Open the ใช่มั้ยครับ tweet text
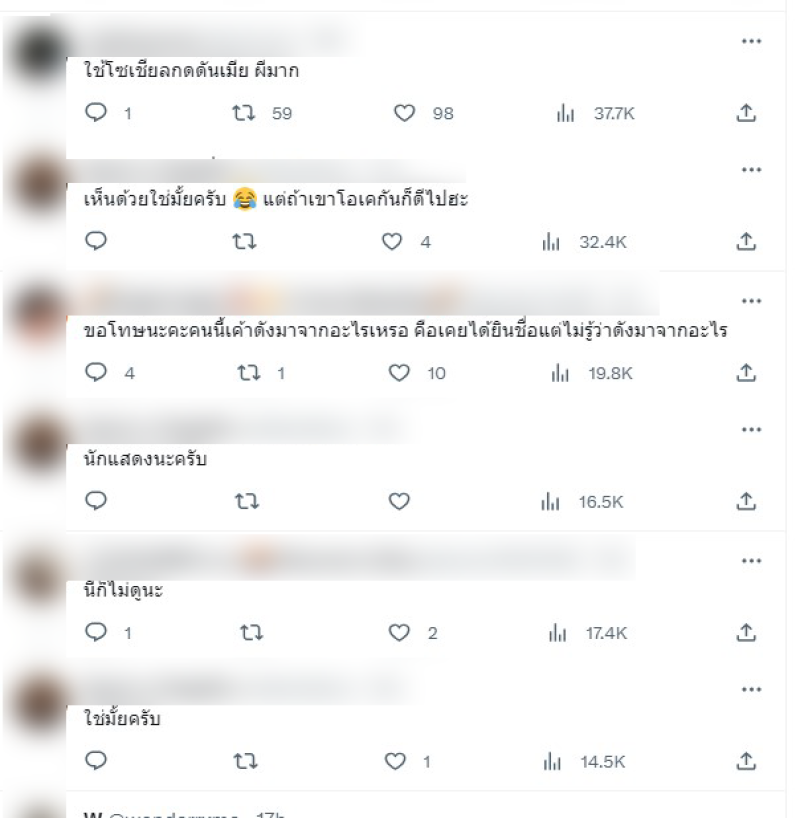Image resolution: width=800 pixels, height=818 pixels. click(x=122, y=719)
